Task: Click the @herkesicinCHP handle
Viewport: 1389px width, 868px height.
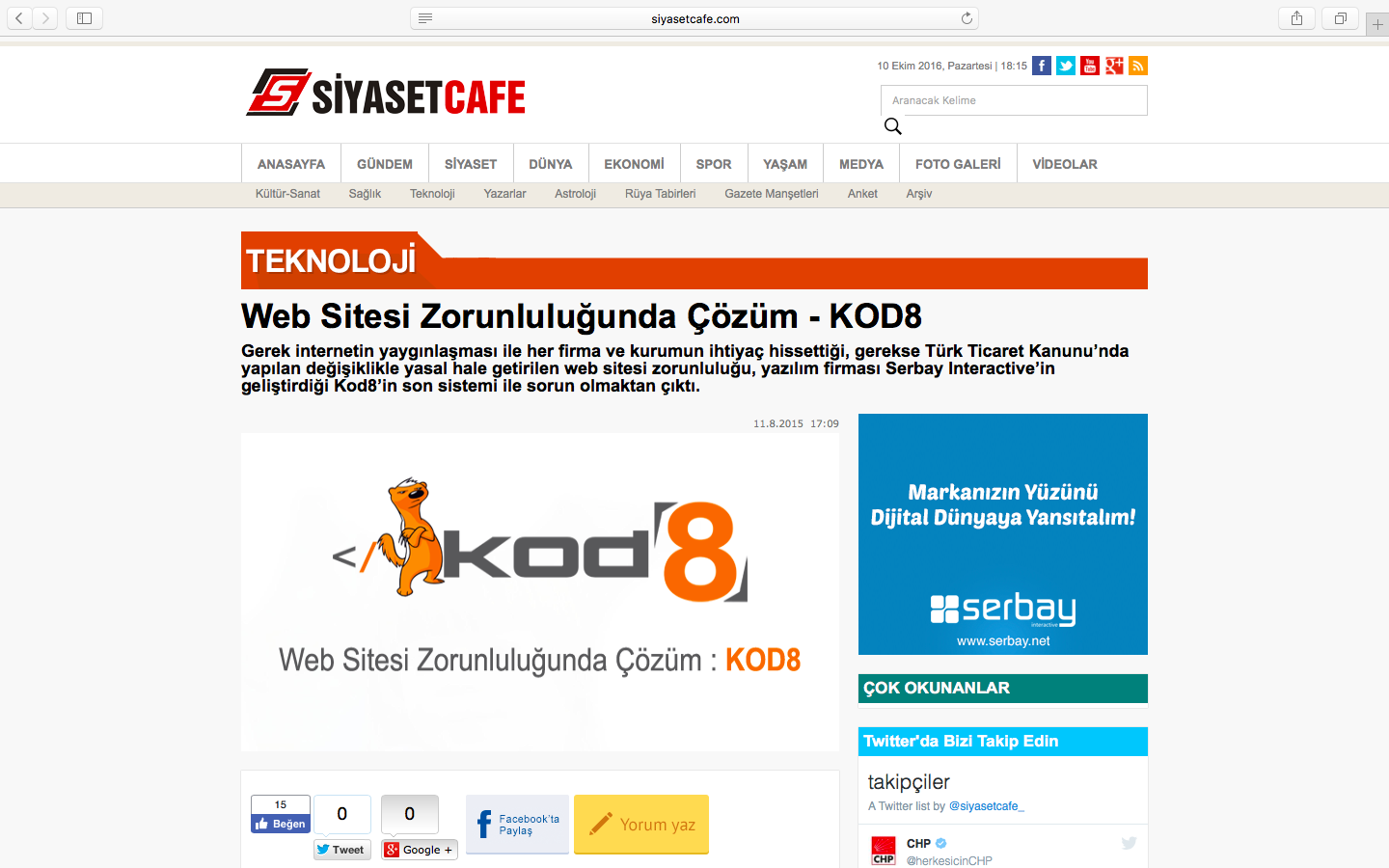Action: [x=949, y=860]
